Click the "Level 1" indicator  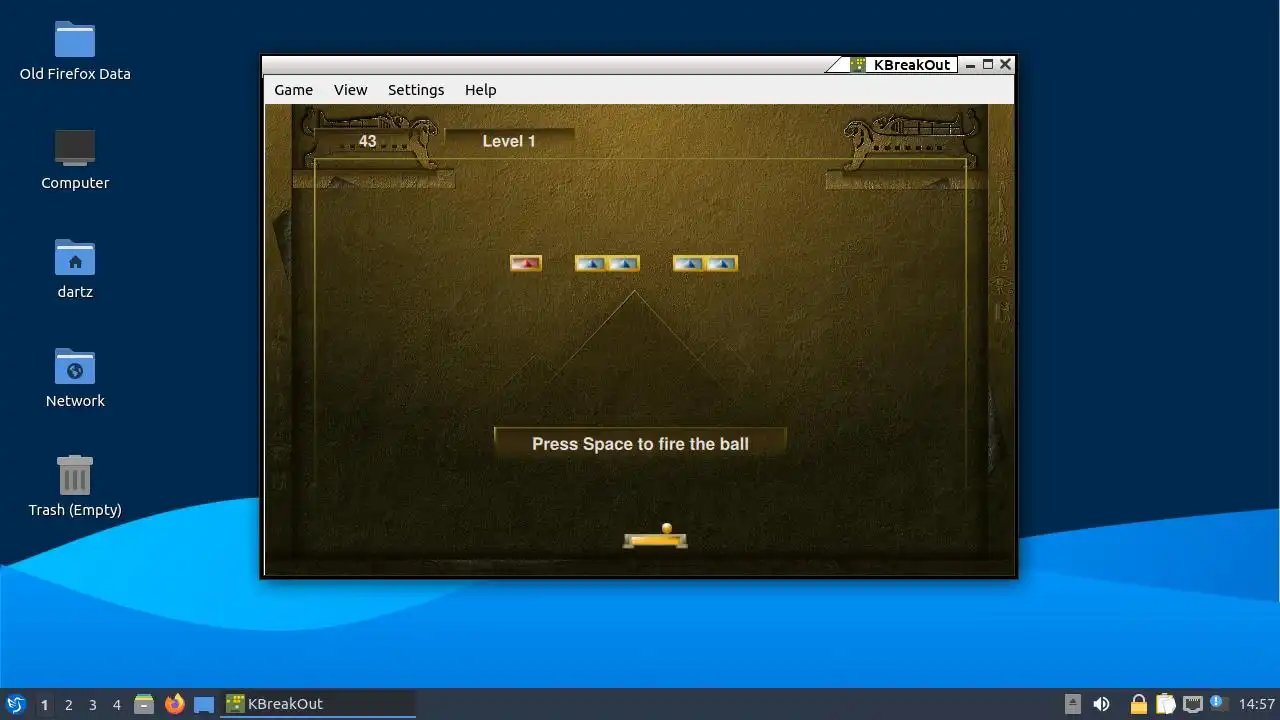click(509, 141)
